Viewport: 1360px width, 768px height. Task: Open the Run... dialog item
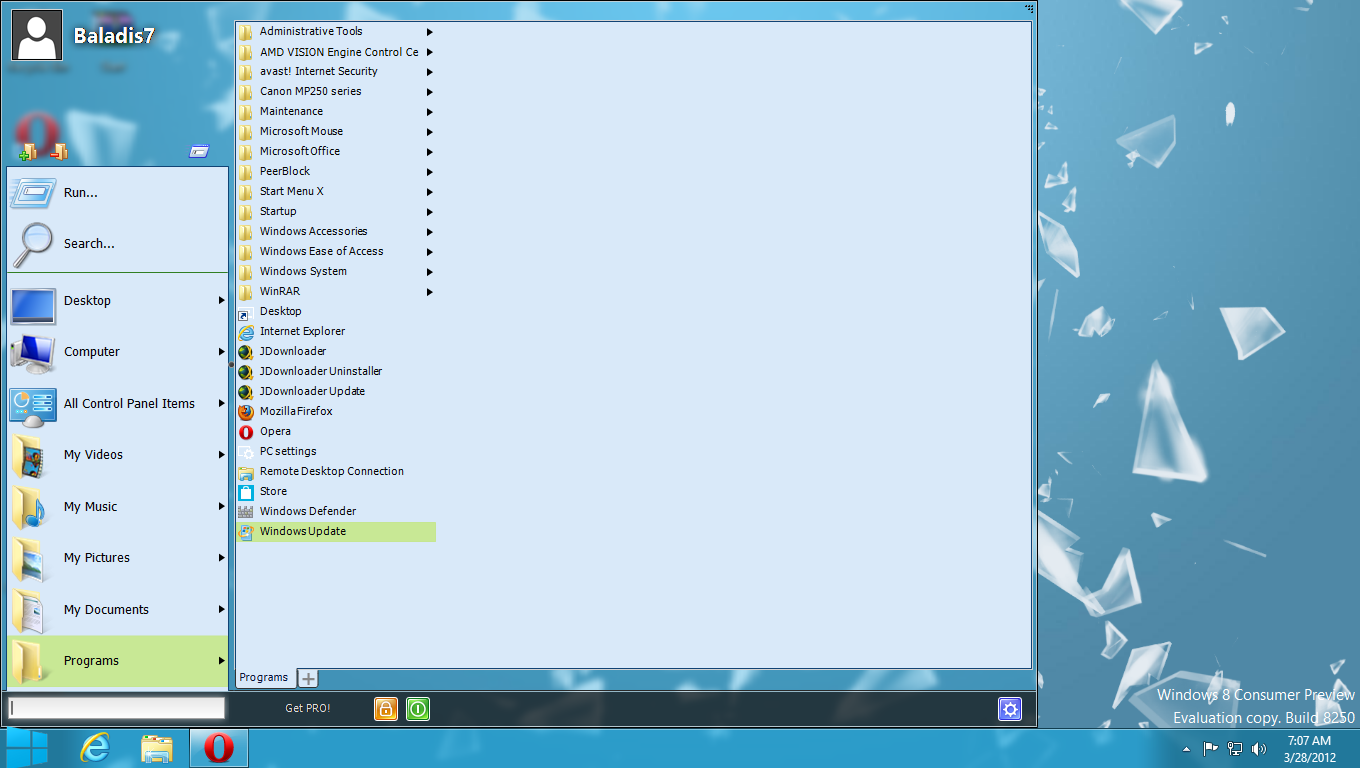pyautogui.click(x=118, y=193)
